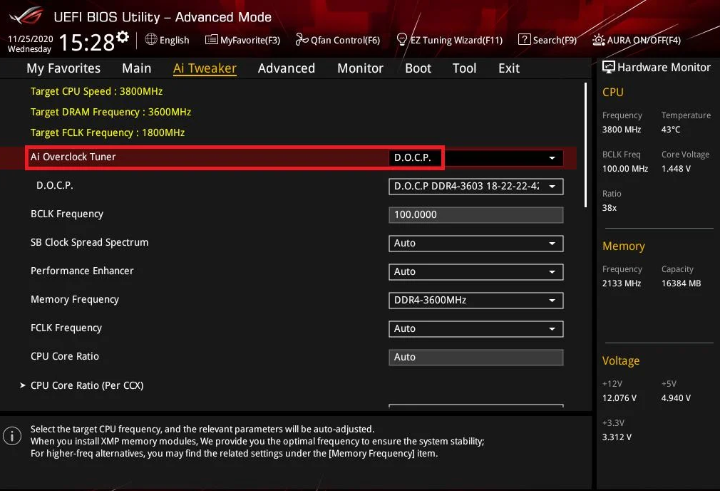720x491 pixels.
Task: Select the D.O.C.P. row label
Action: pyautogui.click(x=55, y=186)
